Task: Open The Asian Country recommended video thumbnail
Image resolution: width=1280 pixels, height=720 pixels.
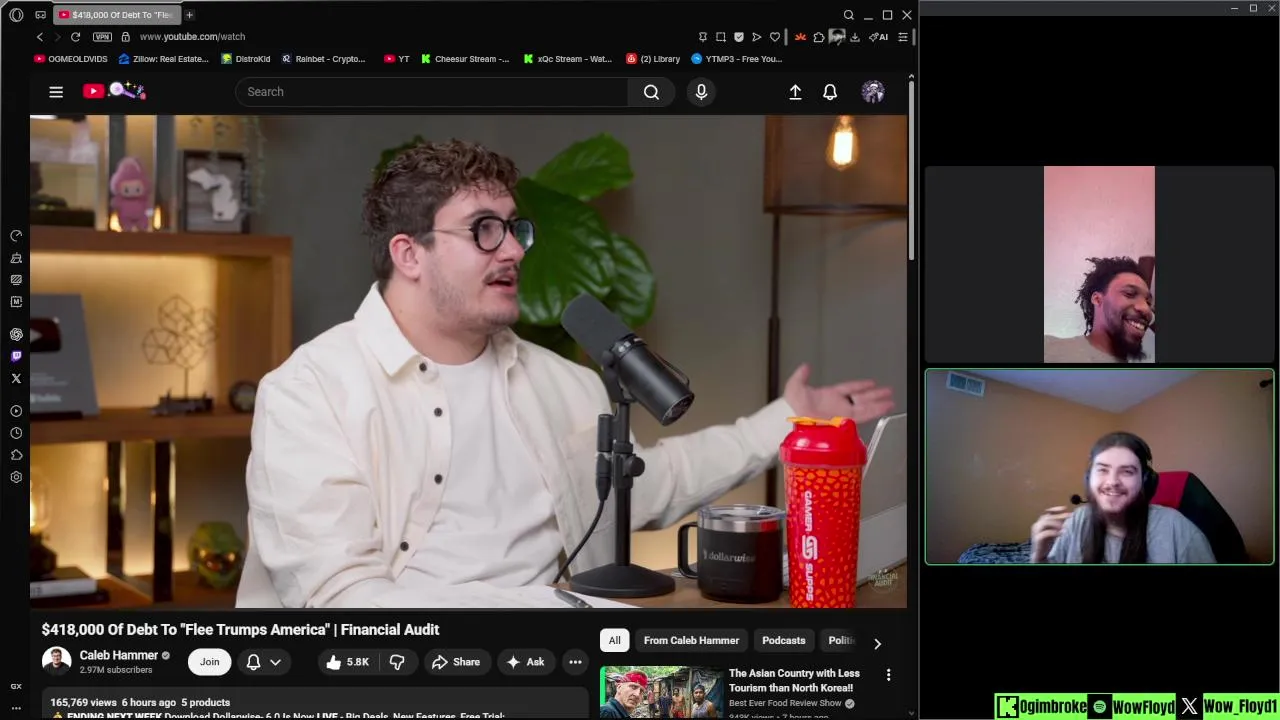Action: click(x=661, y=692)
